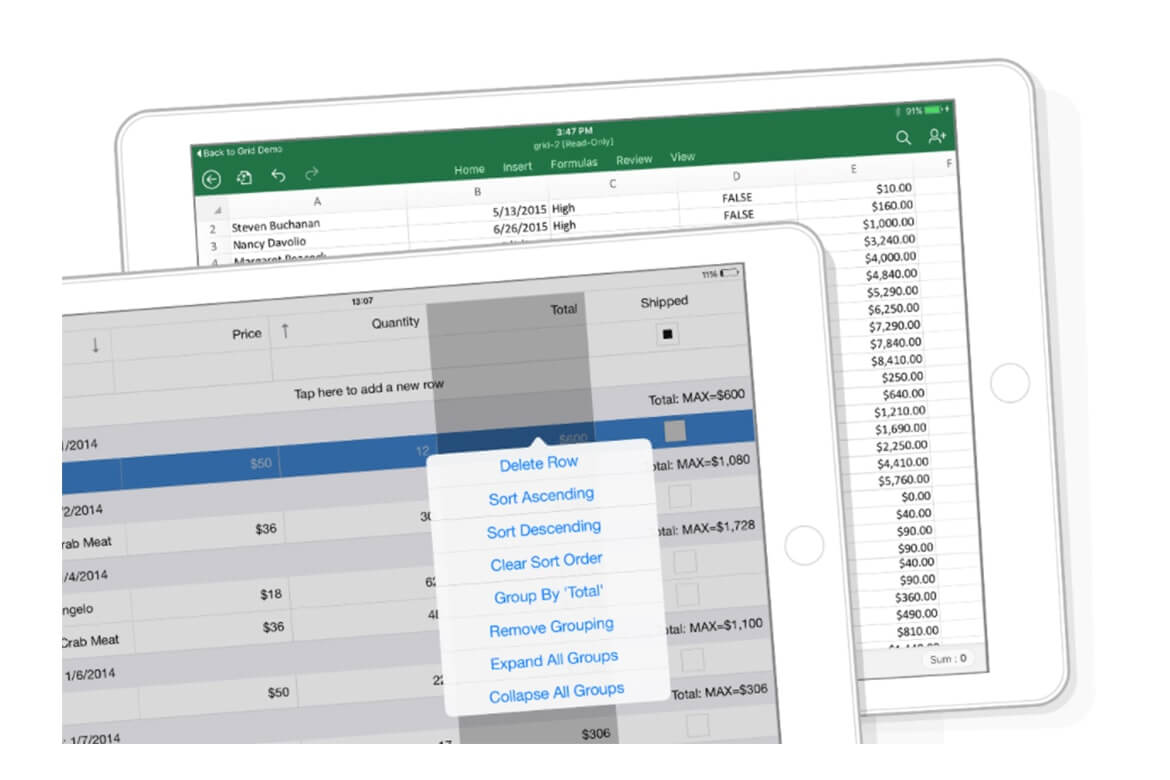Open search with the magnifying glass icon

[x=903, y=138]
